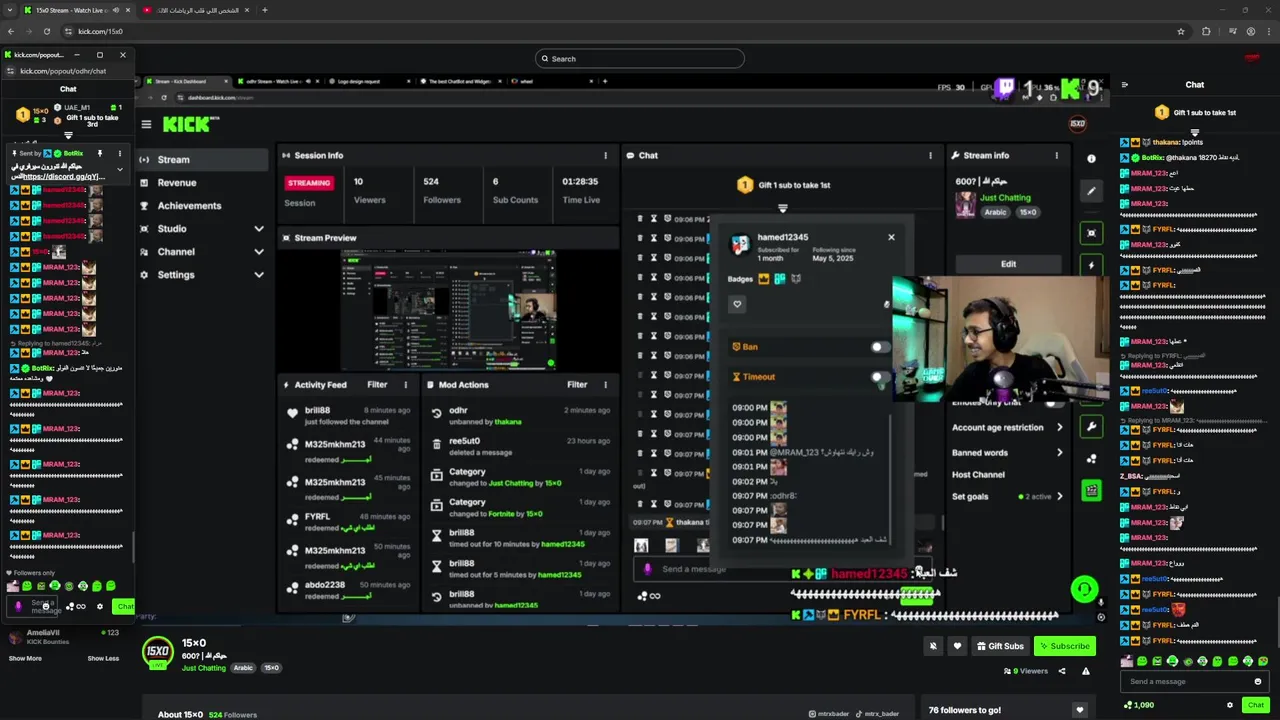Click the report warning triangle icon
Screen dimensions: 1280x720
coord(1085,671)
